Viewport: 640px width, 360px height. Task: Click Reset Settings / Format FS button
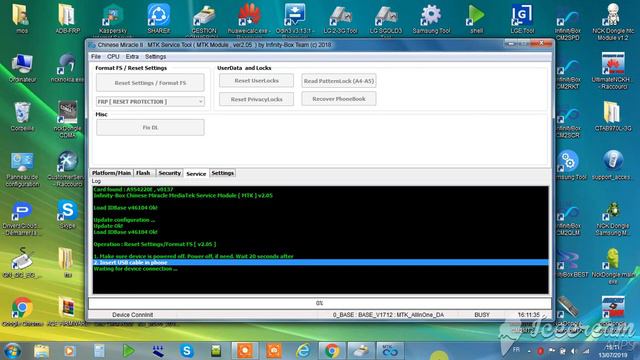(150, 83)
